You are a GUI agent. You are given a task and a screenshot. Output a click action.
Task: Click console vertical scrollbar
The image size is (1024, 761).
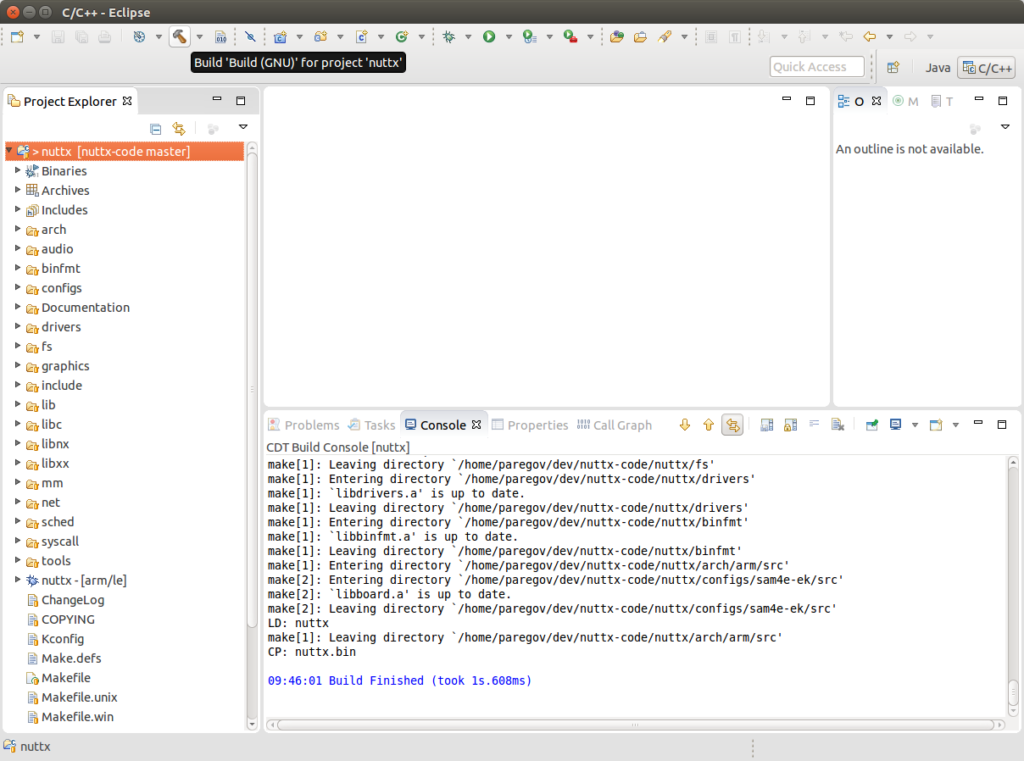click(x=1013, y=587)
